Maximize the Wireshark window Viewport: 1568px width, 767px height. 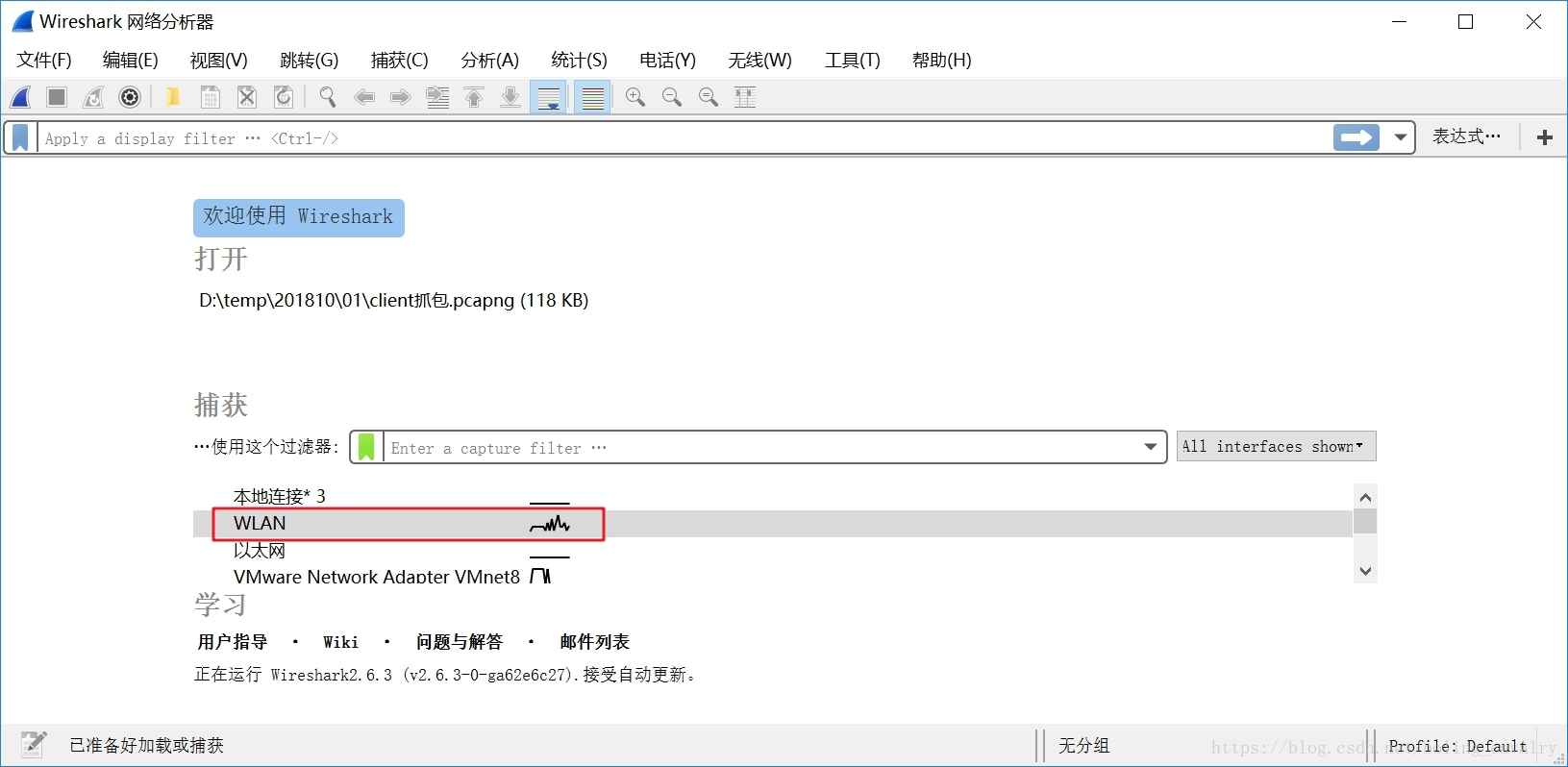pos(1466,22)
